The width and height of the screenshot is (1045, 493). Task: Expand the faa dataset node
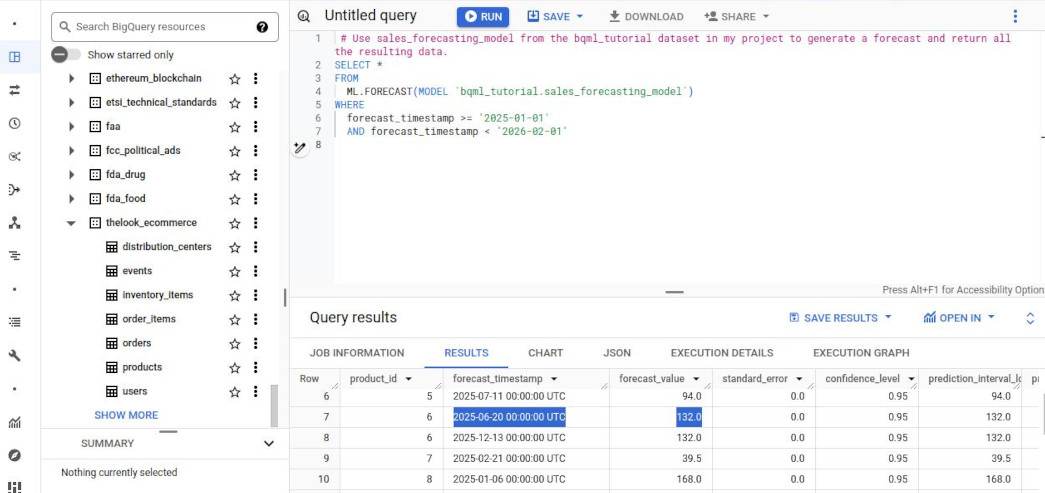coord(71,127)
